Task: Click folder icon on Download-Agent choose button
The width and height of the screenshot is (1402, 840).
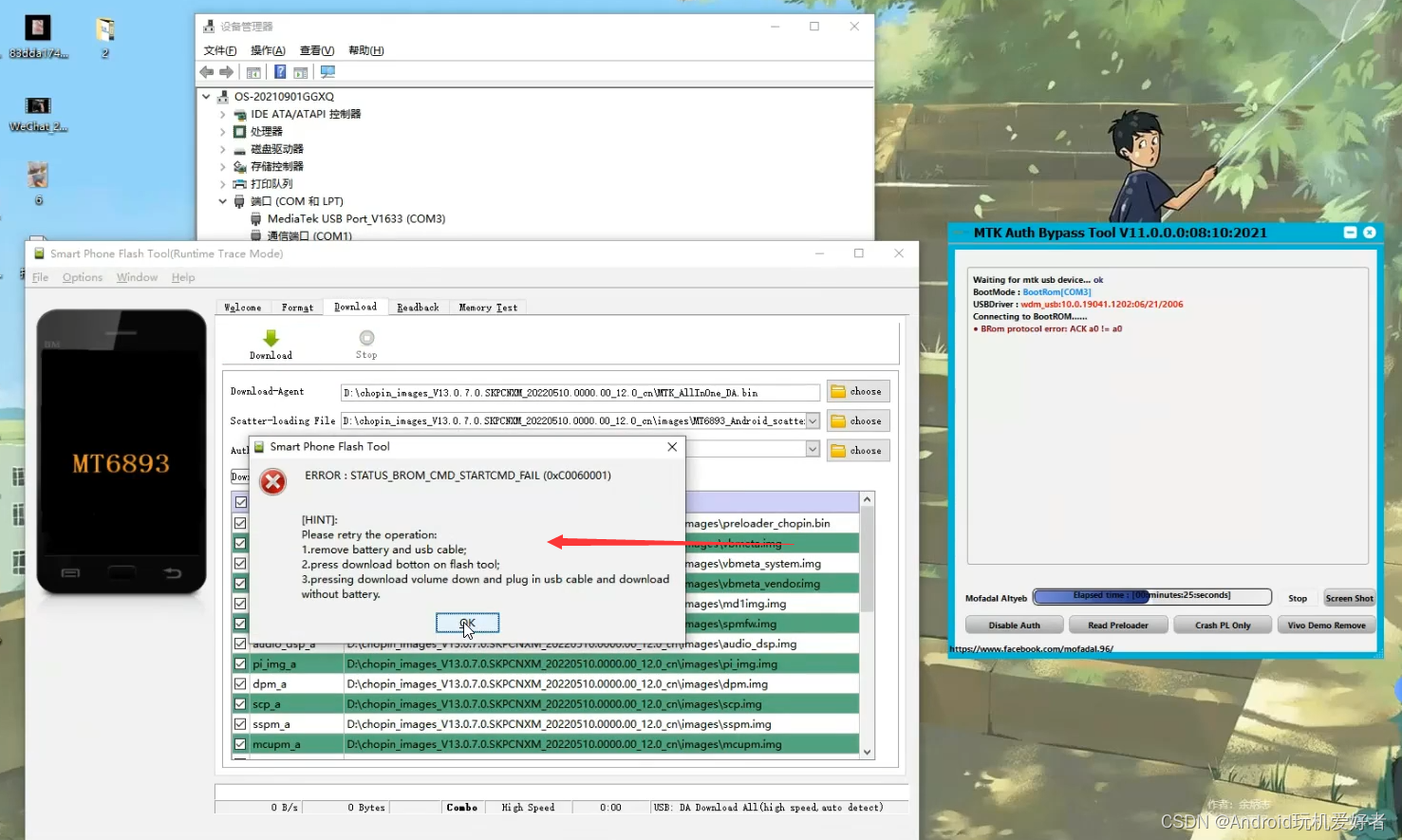Action: [838, 392]
